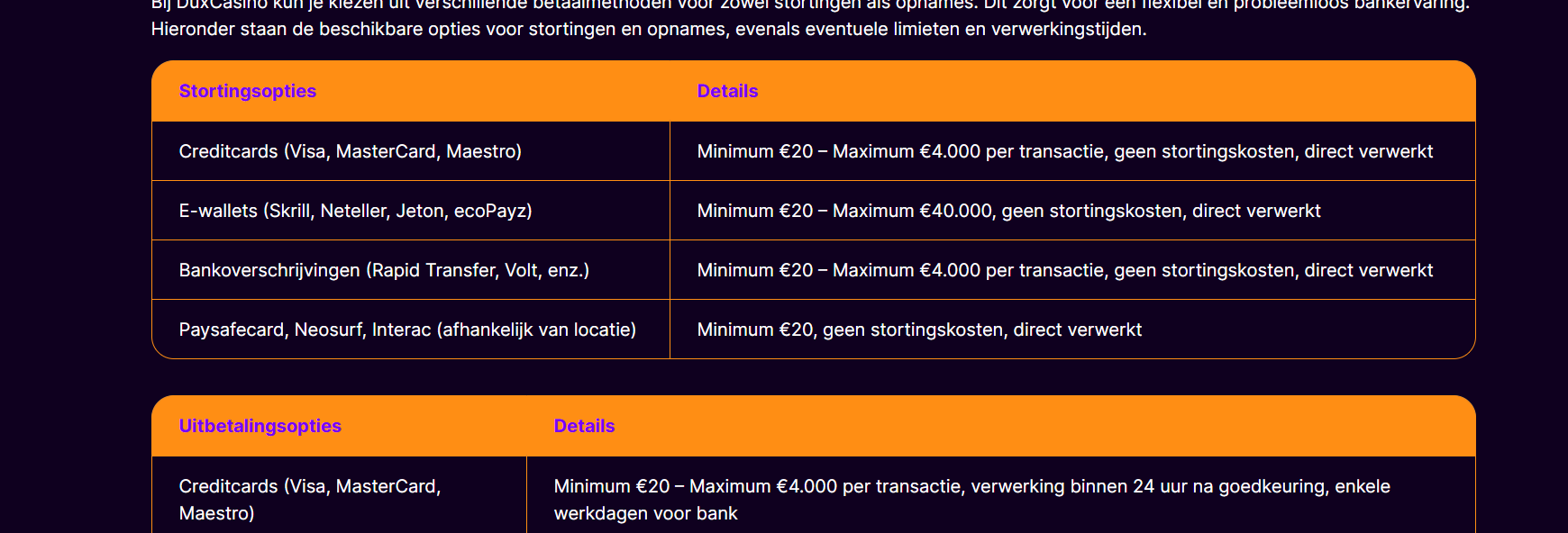Click Details header in withdrawals table
Image resolution: width=1568 pixels, height=533 pixels.
click(x=584, y=426)
